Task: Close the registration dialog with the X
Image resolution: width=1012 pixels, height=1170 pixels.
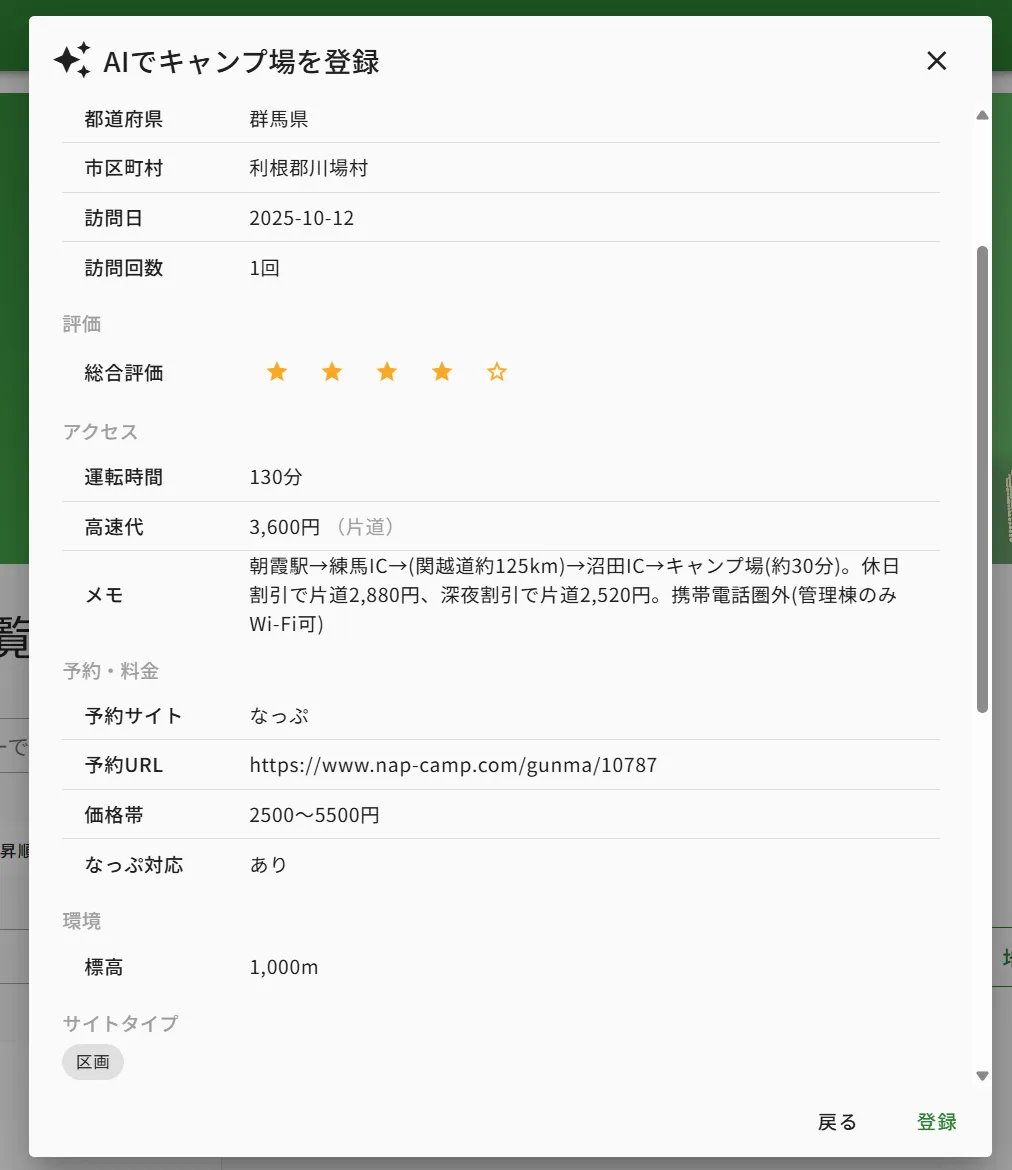Action: tap(936, 61)
